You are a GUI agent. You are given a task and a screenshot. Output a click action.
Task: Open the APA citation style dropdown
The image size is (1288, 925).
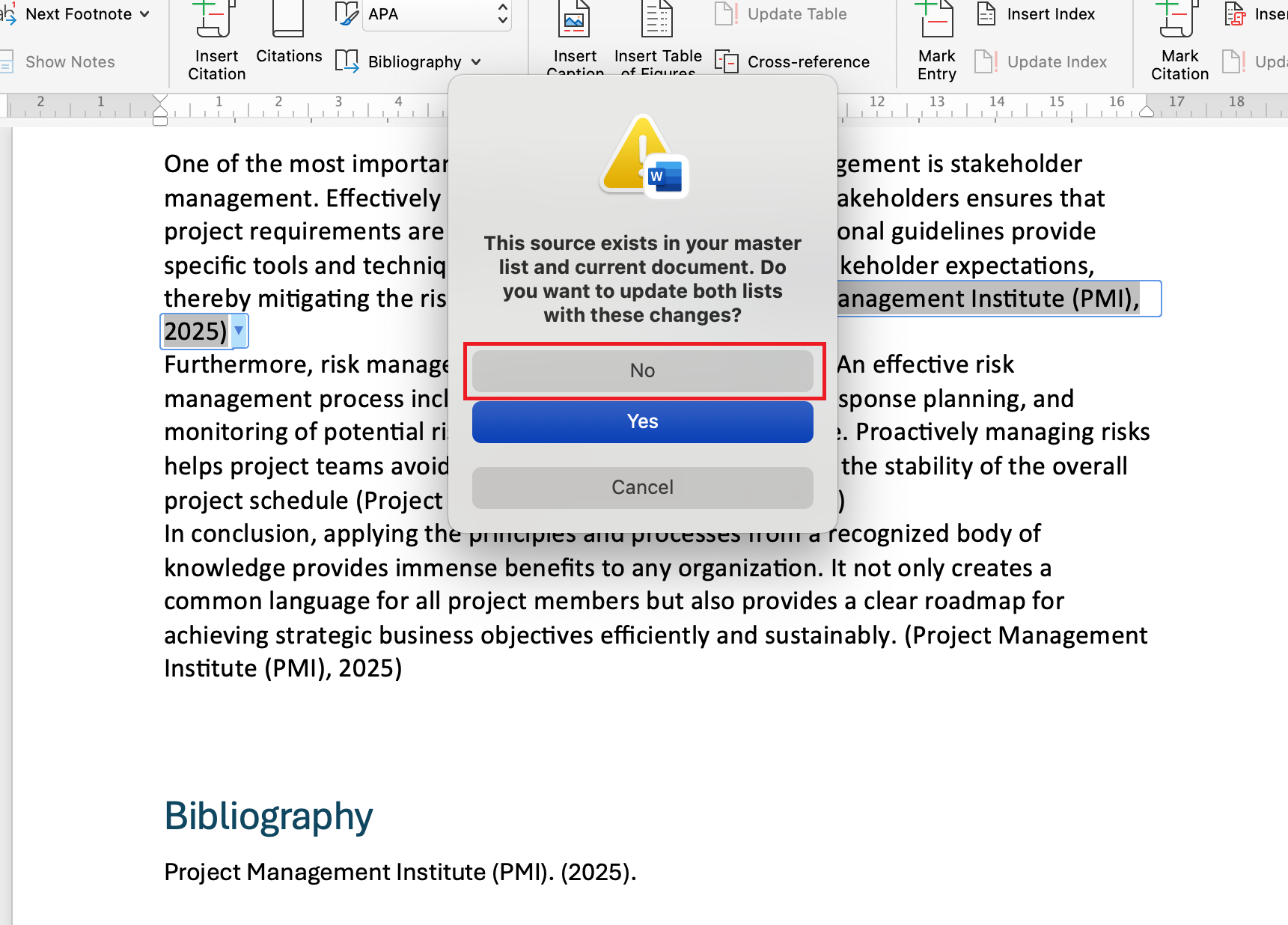coord(434,13)
